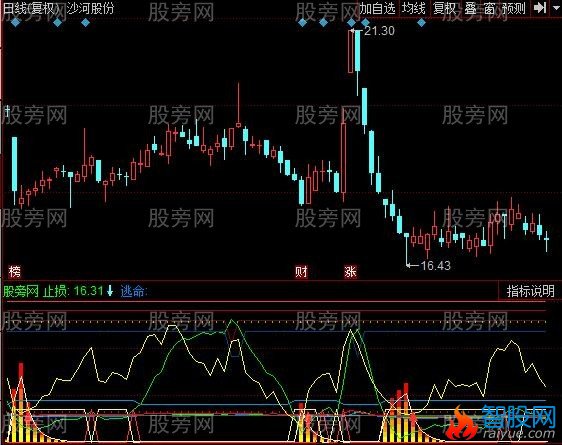The height and width of the screenshot is (445, 562).
Task: Click the 财 event marker
Action: pyautogui.click(x=301, y=272)
